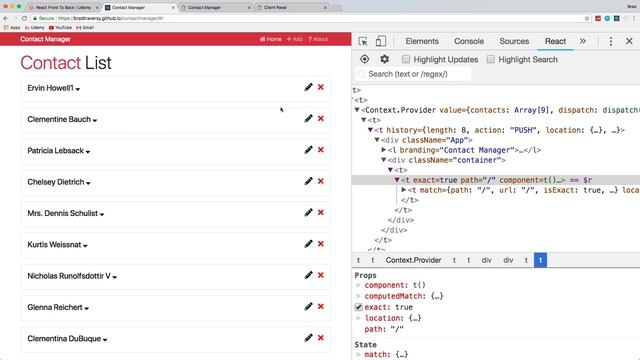Show more DevTools tabs chevron
The image size is (640, 360).
click(583, 41)
